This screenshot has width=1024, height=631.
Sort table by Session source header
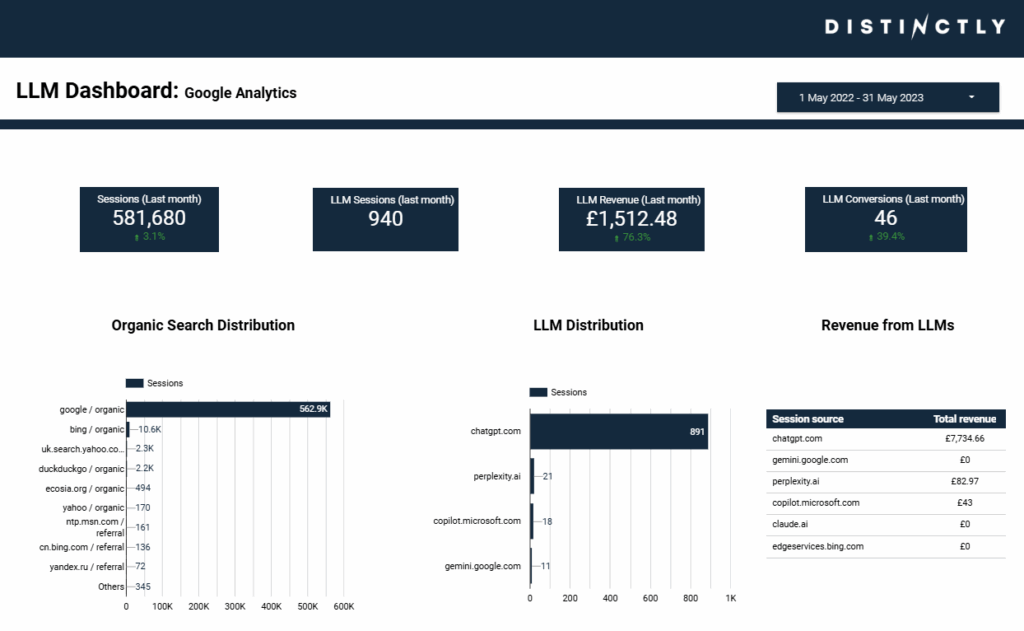click(808, 419)
